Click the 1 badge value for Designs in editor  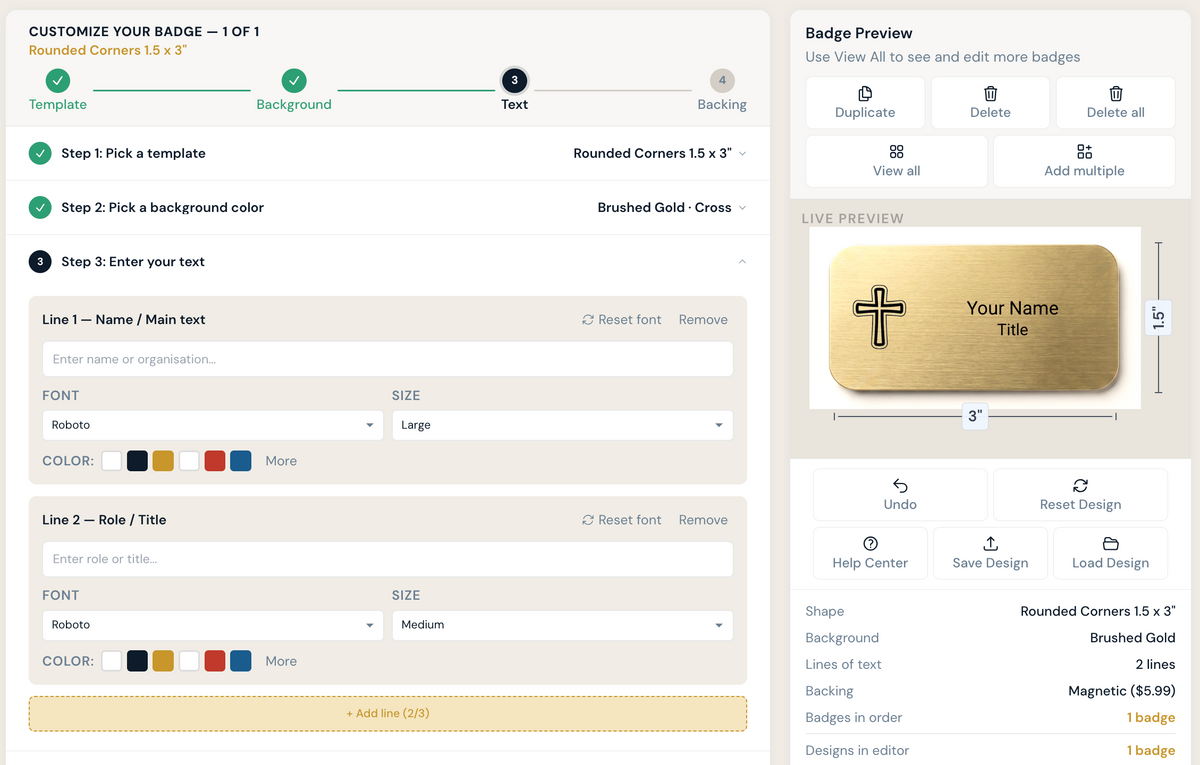(1151, 750)
